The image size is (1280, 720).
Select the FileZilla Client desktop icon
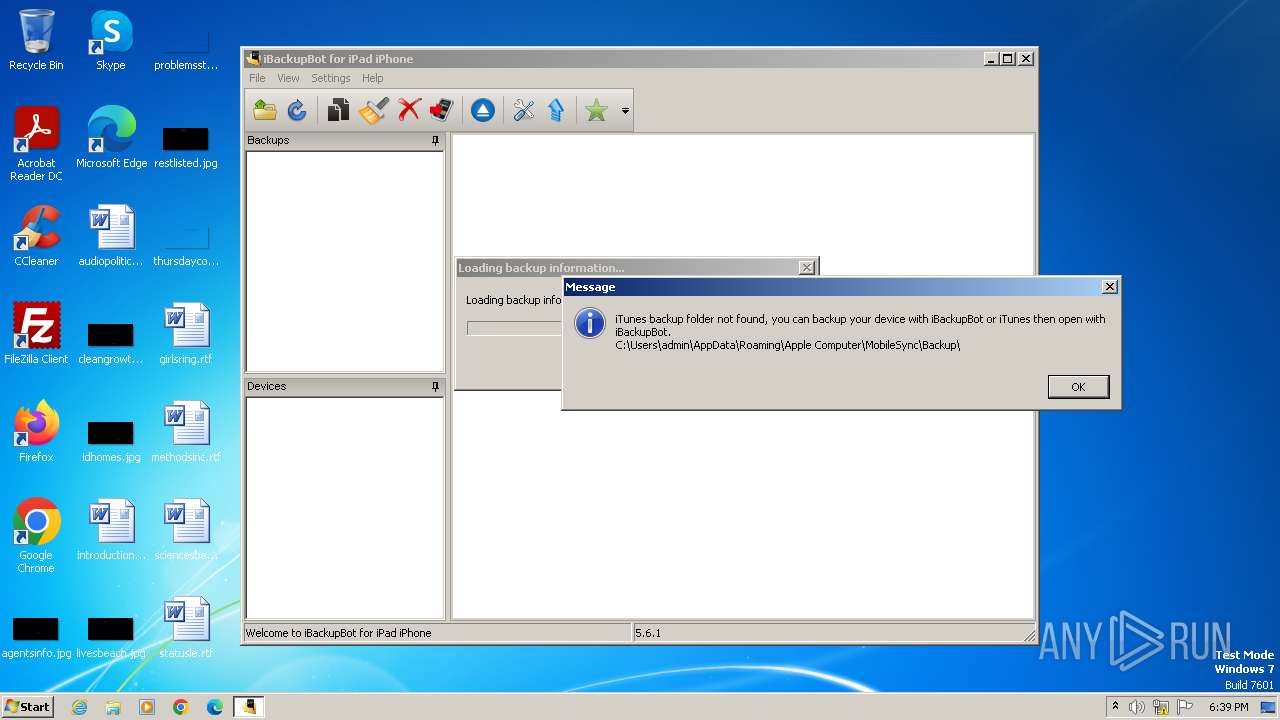[x=36, y=334]
